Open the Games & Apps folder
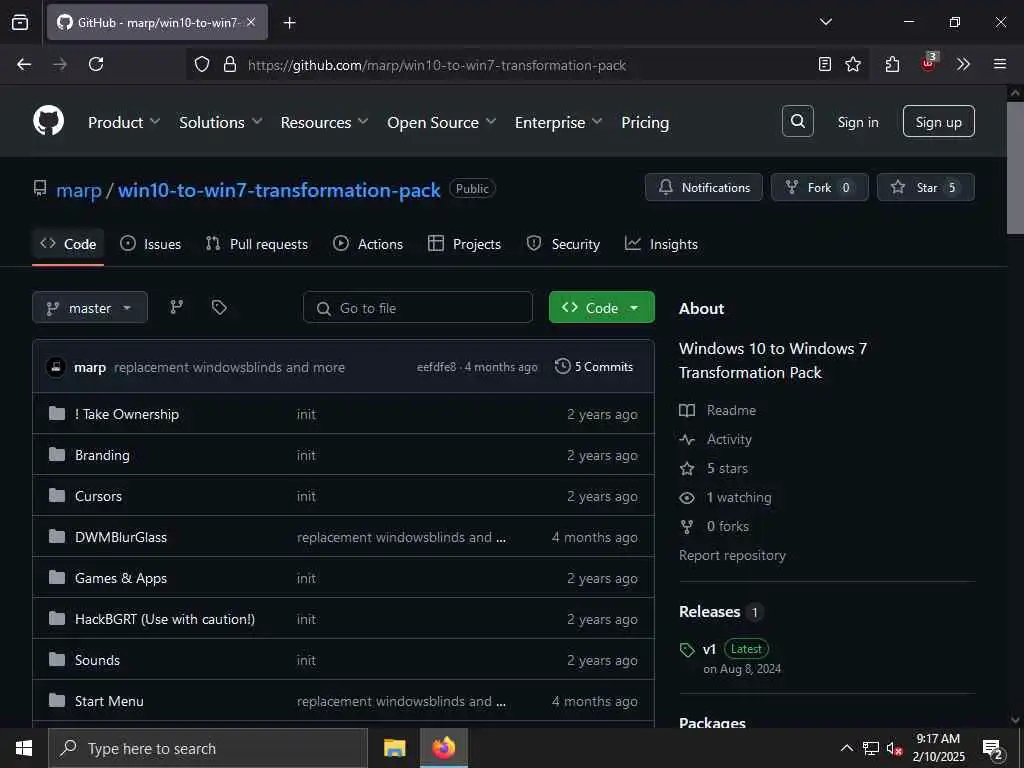The width and height of the screenshot is (1024, 768). click(121, 578)
